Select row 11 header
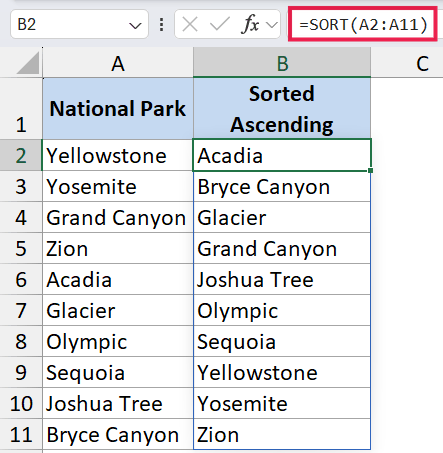This screenshot has height=453, width=443. click(21, 434)
